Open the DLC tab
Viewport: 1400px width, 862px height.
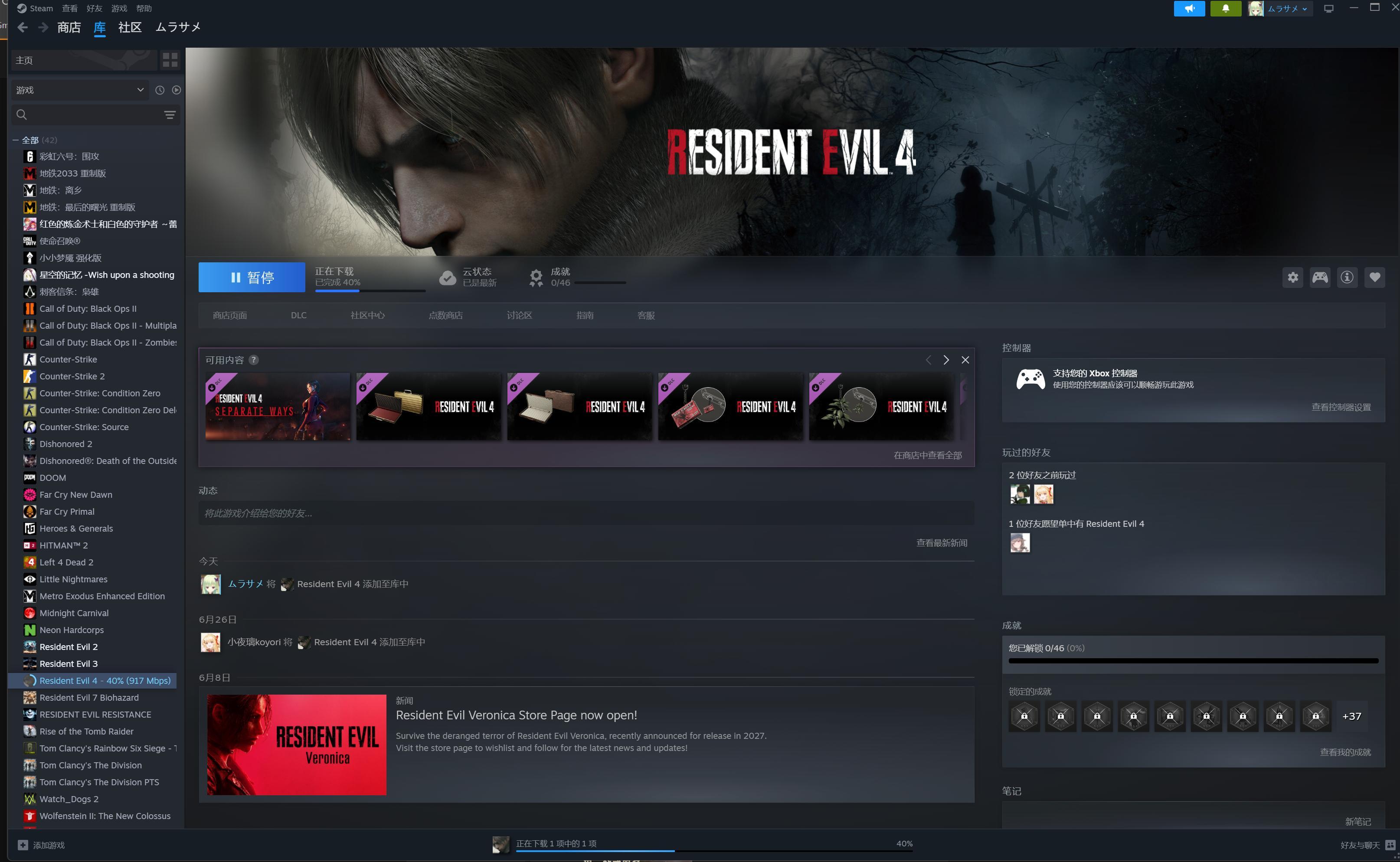tap(298, 315)
